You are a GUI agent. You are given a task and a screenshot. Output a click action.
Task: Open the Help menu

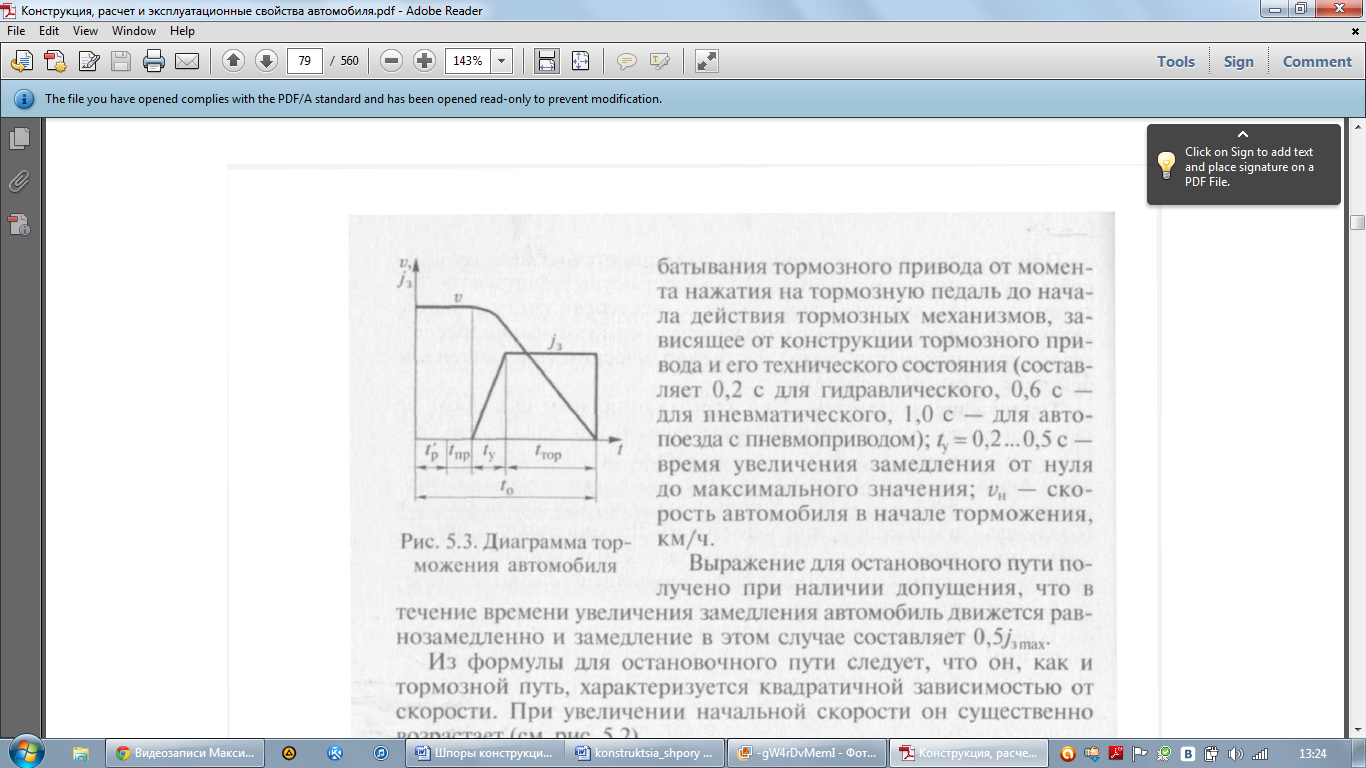[182, 31]
